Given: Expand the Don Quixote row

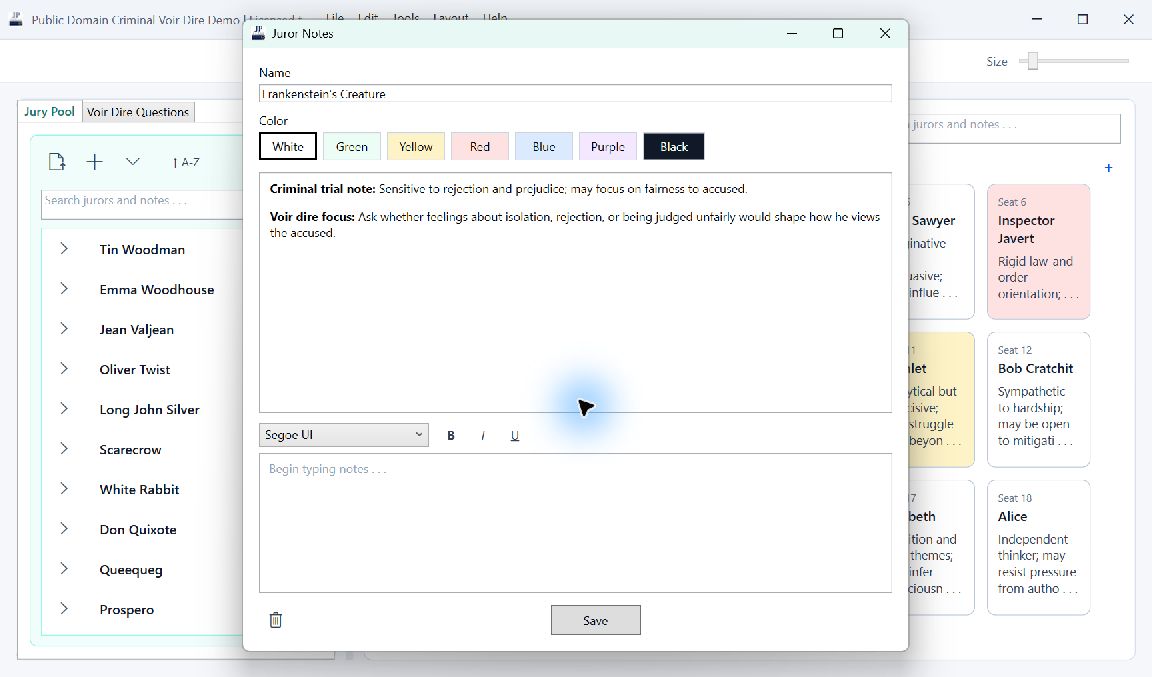Looking at the screenshot, I should point(64,529).
